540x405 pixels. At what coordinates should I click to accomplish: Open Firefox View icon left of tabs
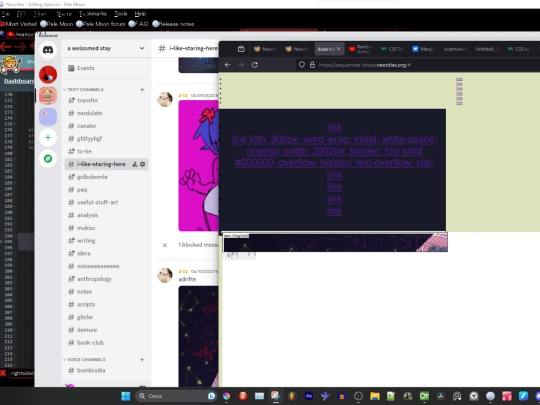point(241,49)
